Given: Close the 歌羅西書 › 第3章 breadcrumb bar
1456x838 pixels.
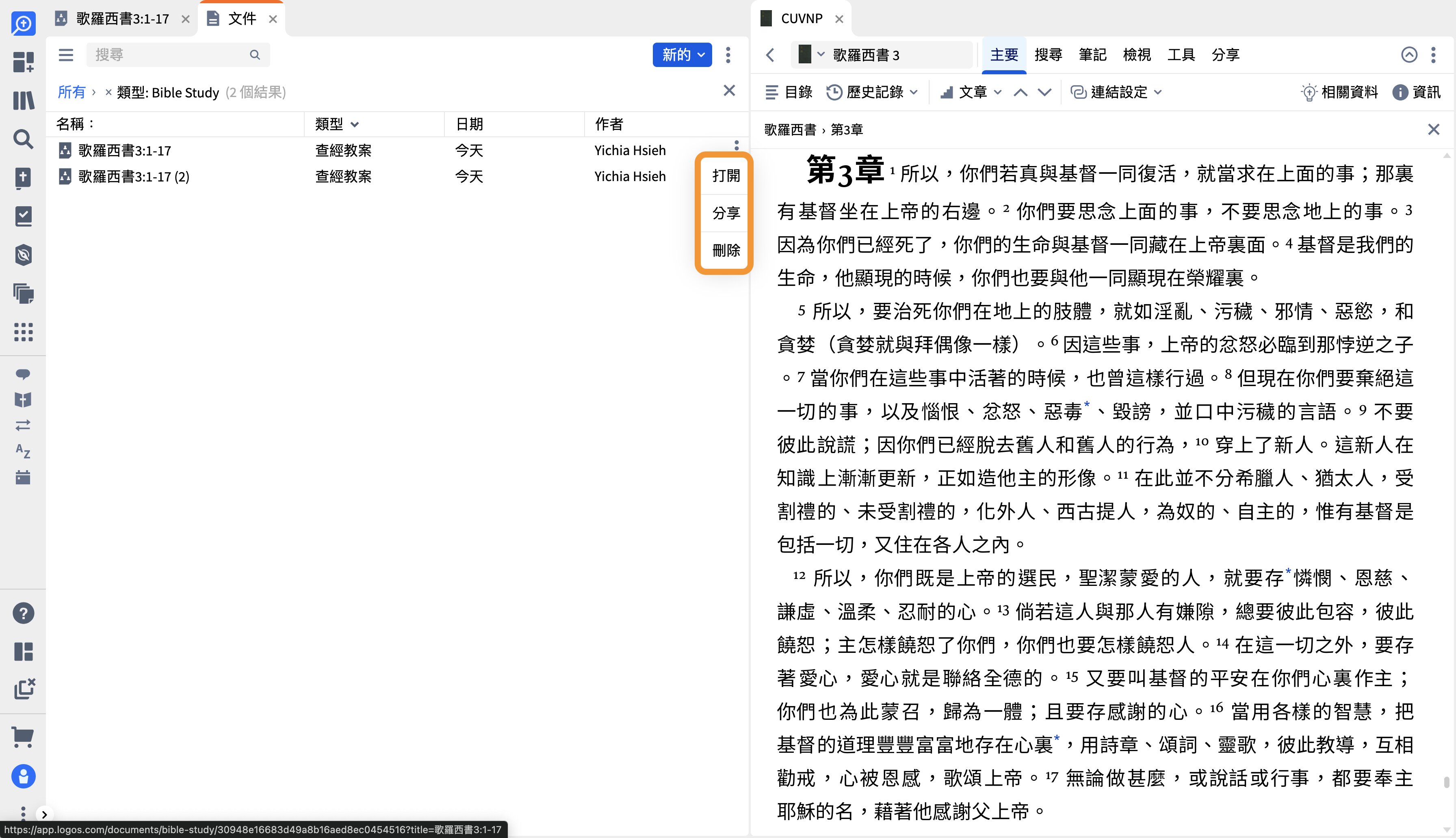Looking at the screenshot, I should 1434,130.
